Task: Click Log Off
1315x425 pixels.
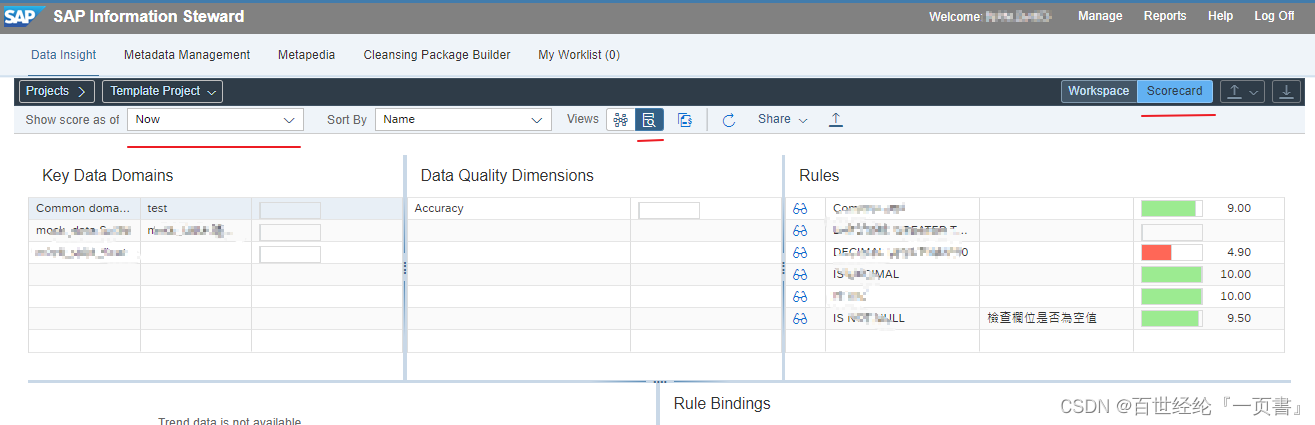Action: pyautogui.click(x=1274, y=16)
